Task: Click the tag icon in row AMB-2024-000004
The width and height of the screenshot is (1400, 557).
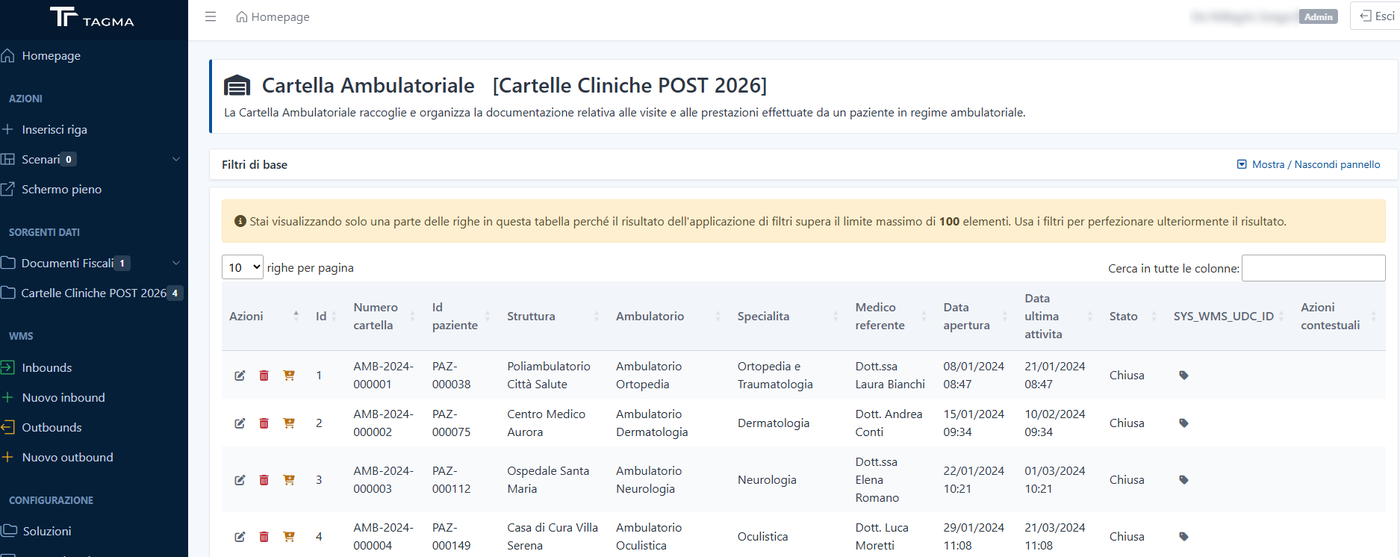Action: [1184, 537]
